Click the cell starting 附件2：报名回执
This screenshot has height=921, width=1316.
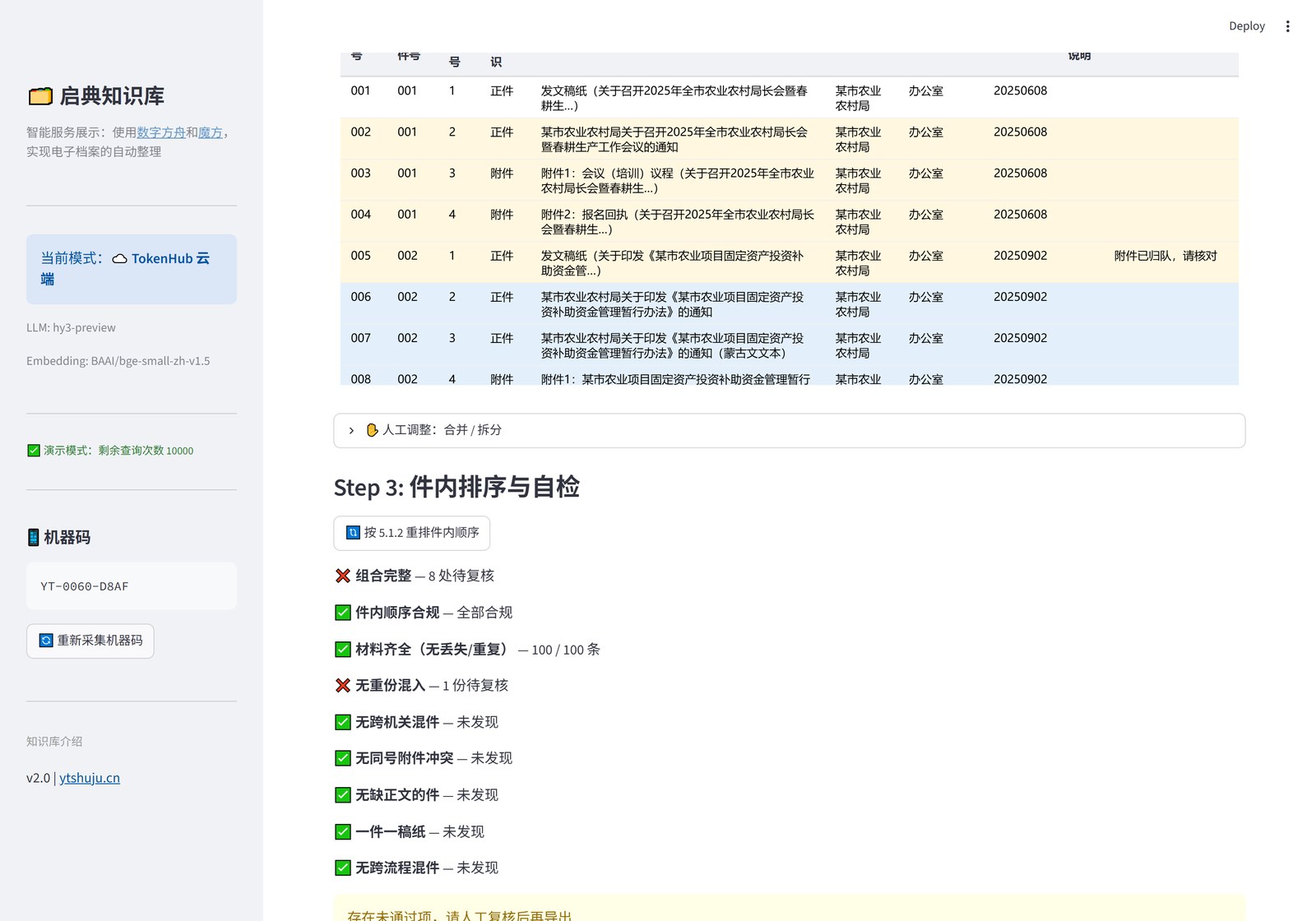coord(678,221)
